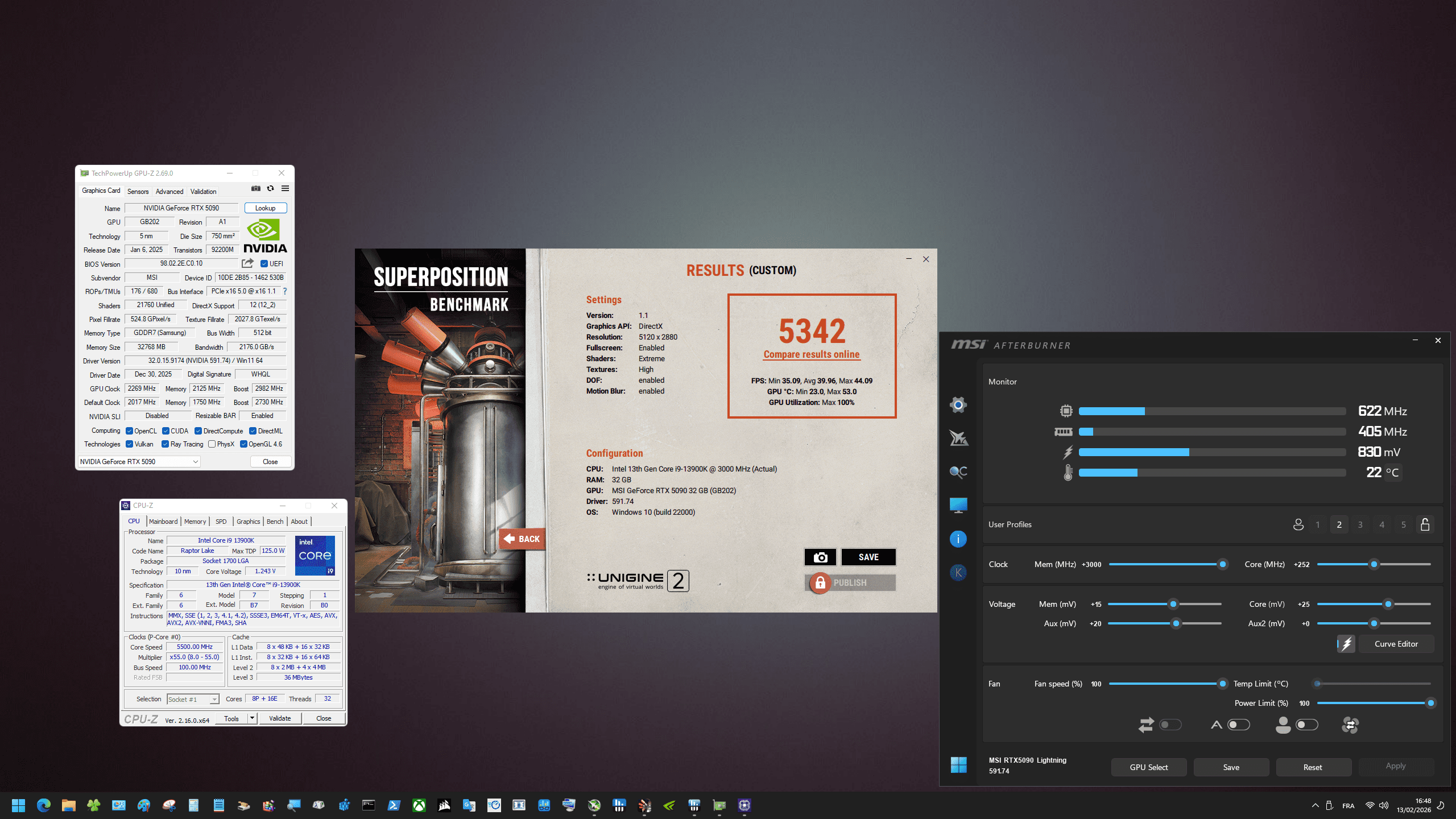Click Compare results online link
The width and height of the screenshot is (1456, 819).
coord(811,354)
